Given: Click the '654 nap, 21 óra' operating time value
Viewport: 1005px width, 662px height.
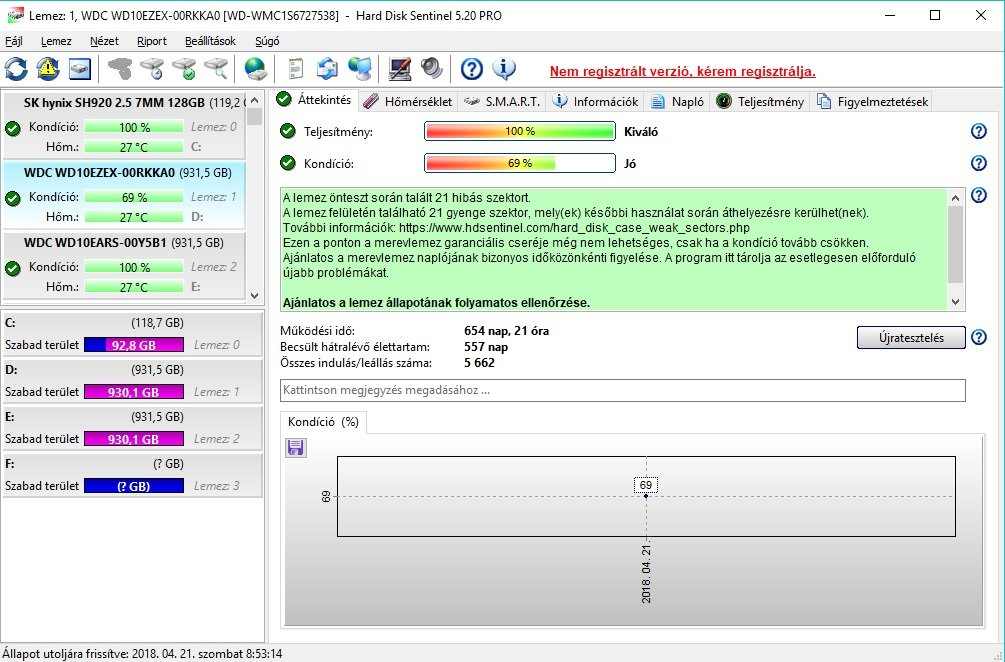Looking at the screenshot, I should (x=506, y=331).
